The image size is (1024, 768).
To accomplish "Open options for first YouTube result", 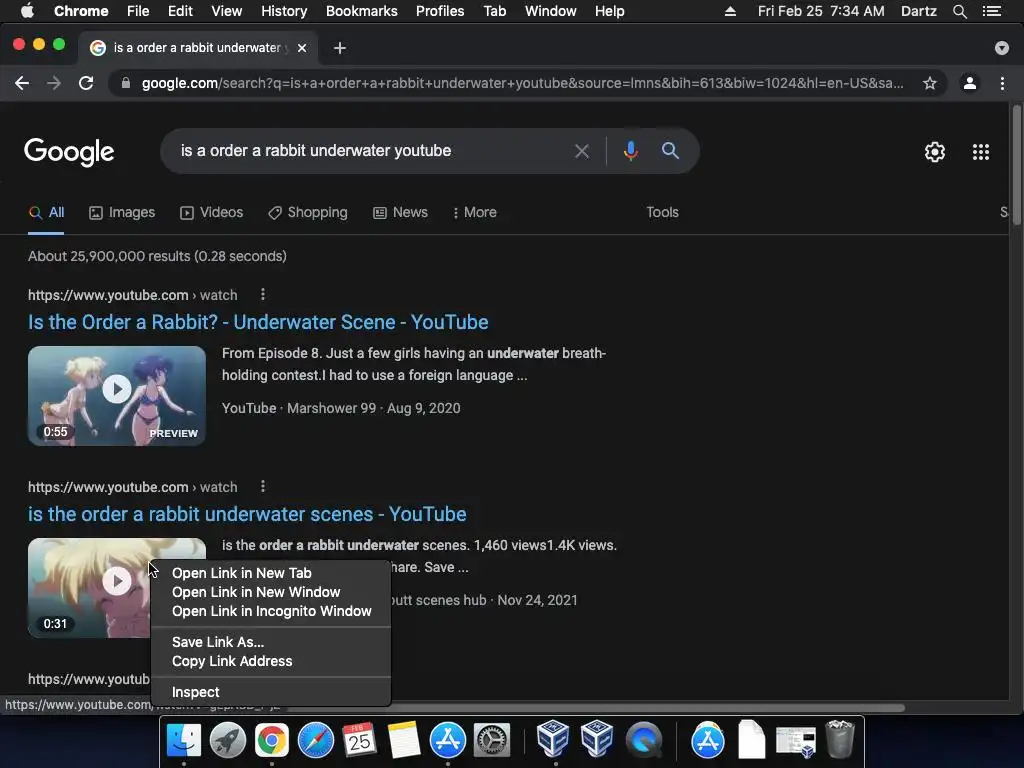I will pos(263,295).
